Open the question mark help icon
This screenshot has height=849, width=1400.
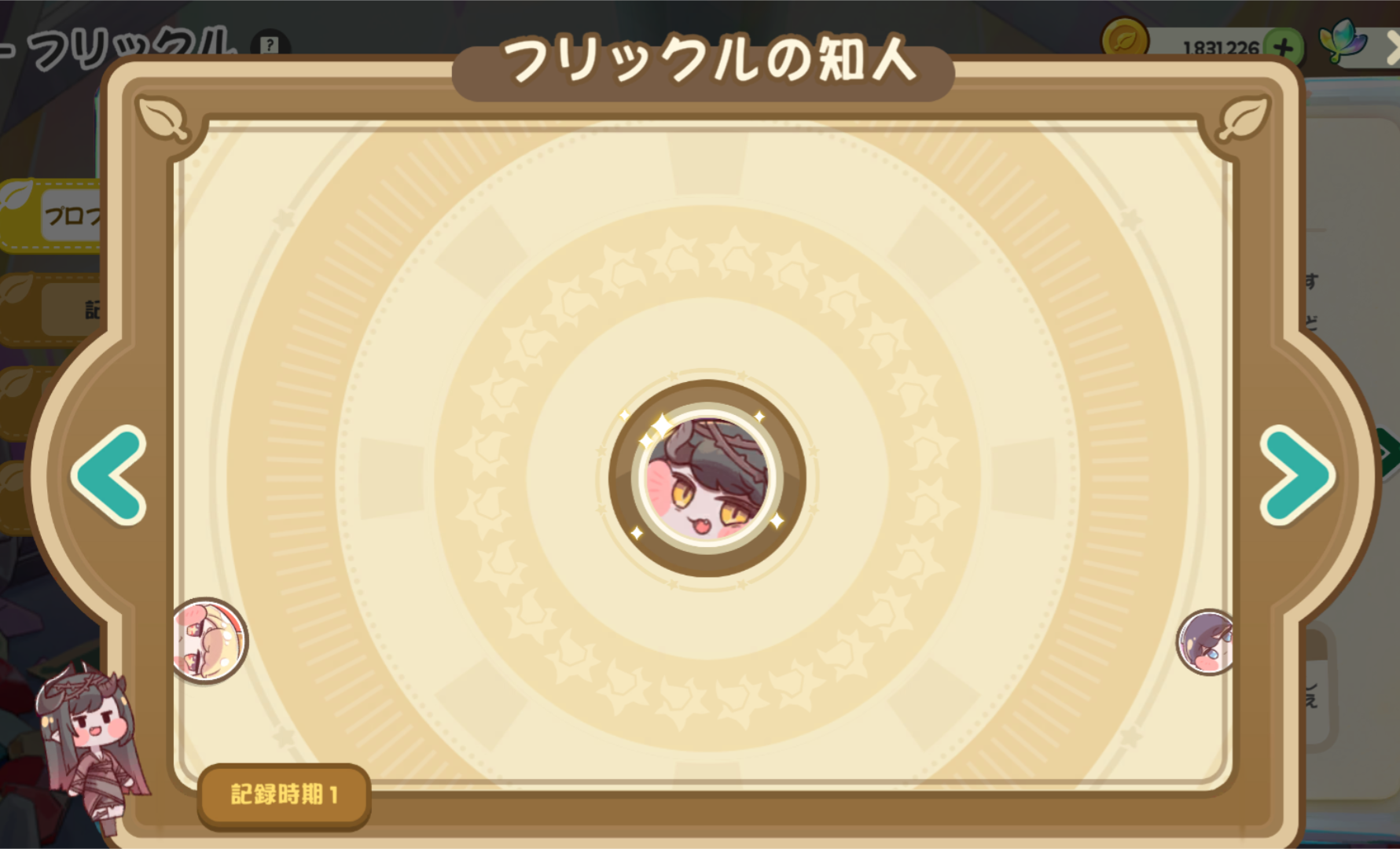point(269,45)
